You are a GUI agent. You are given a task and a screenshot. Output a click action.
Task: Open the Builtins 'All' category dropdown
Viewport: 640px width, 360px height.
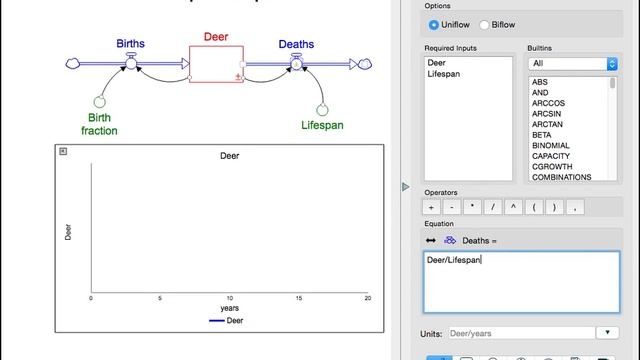pyautogui.click(x=573, y=64)
